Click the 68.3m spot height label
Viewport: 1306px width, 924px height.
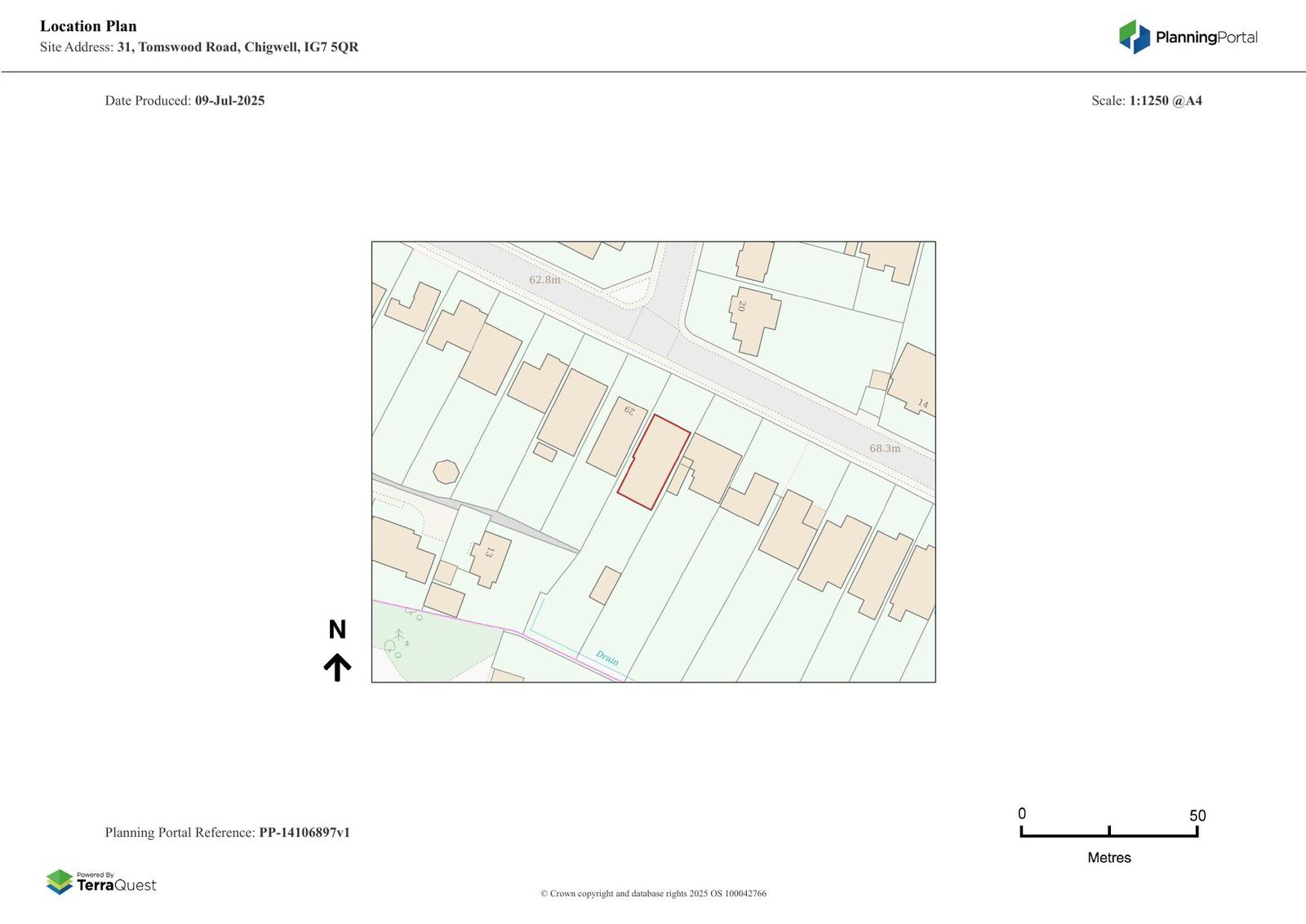point(885,448)
